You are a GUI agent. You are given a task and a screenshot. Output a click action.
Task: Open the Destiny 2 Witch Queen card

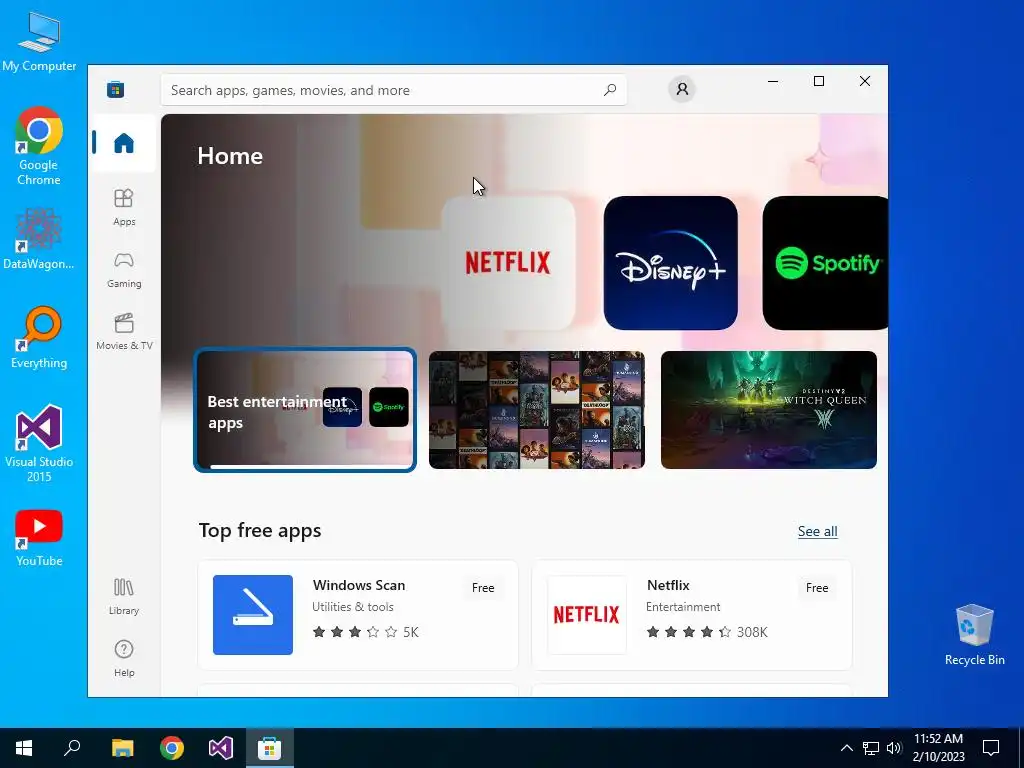tap(769, 410)
